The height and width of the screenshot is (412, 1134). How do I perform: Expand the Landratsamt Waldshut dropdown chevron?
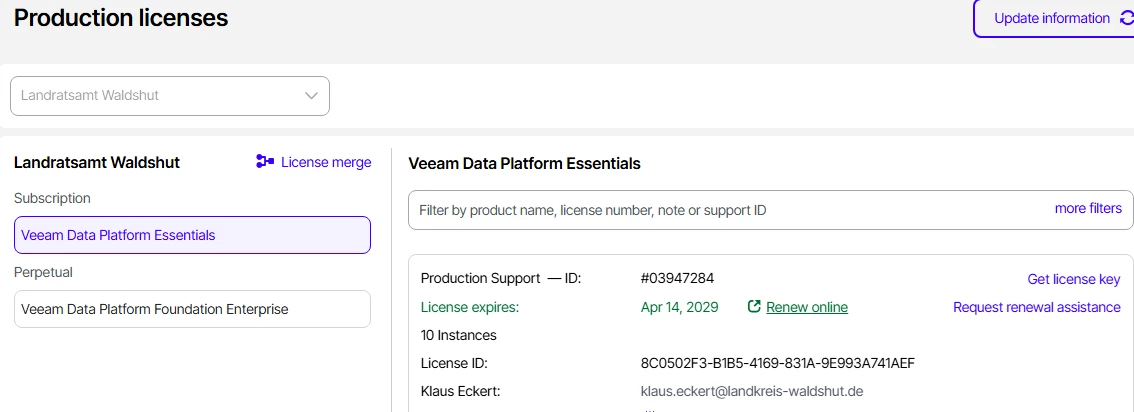point(312,95)
